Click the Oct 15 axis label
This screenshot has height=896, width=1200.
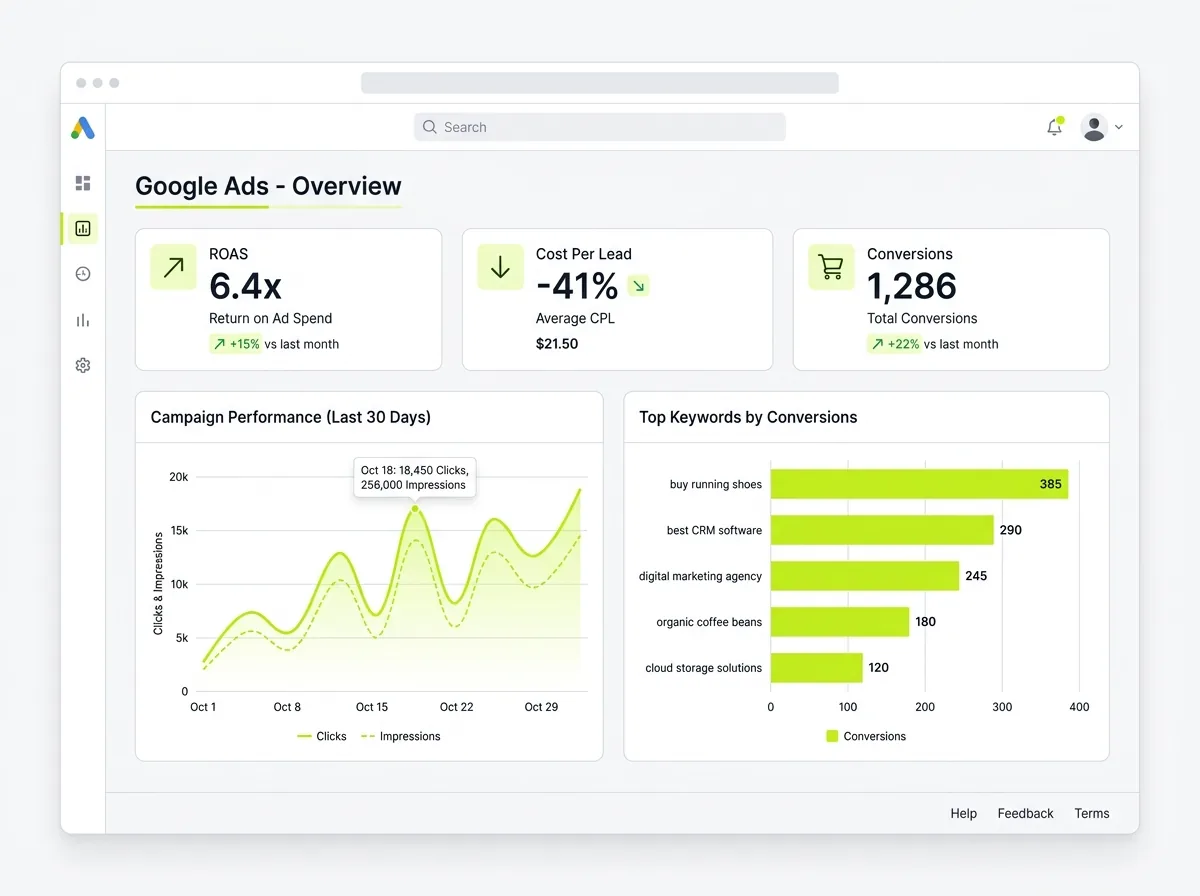372,707
